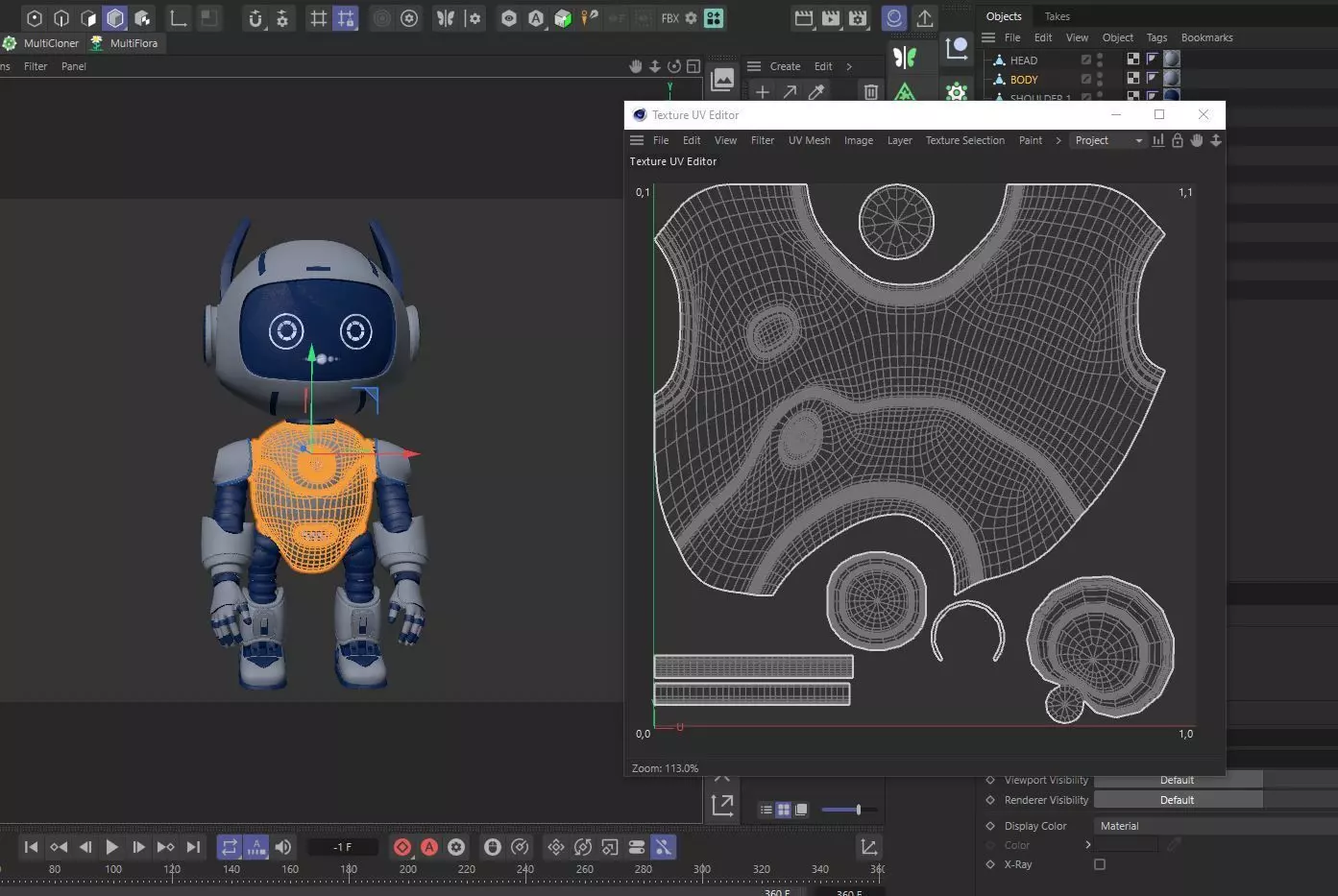The height and width of the screenshot is (896, 1338).
Task: Open Objects manager hamburger menu
Action: [987, 37]
